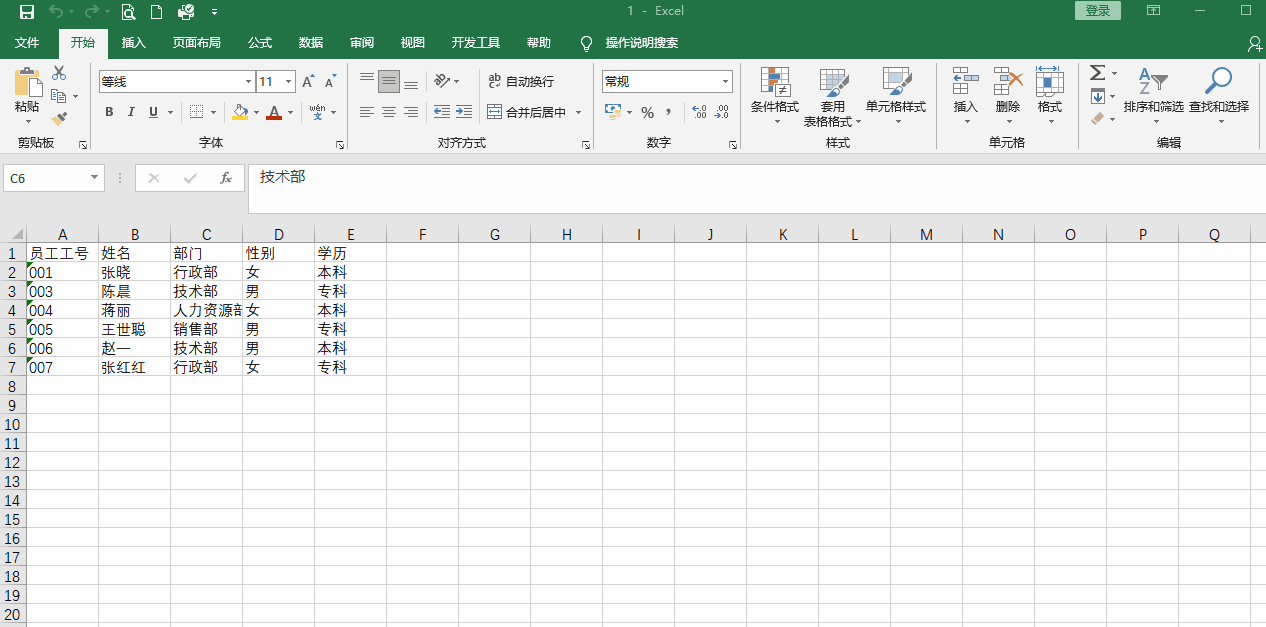Click the 套用表格格式 Format as Table button
Image resolution: width=1266 pixels, height=627 pixels.
[x=832, y=97]
